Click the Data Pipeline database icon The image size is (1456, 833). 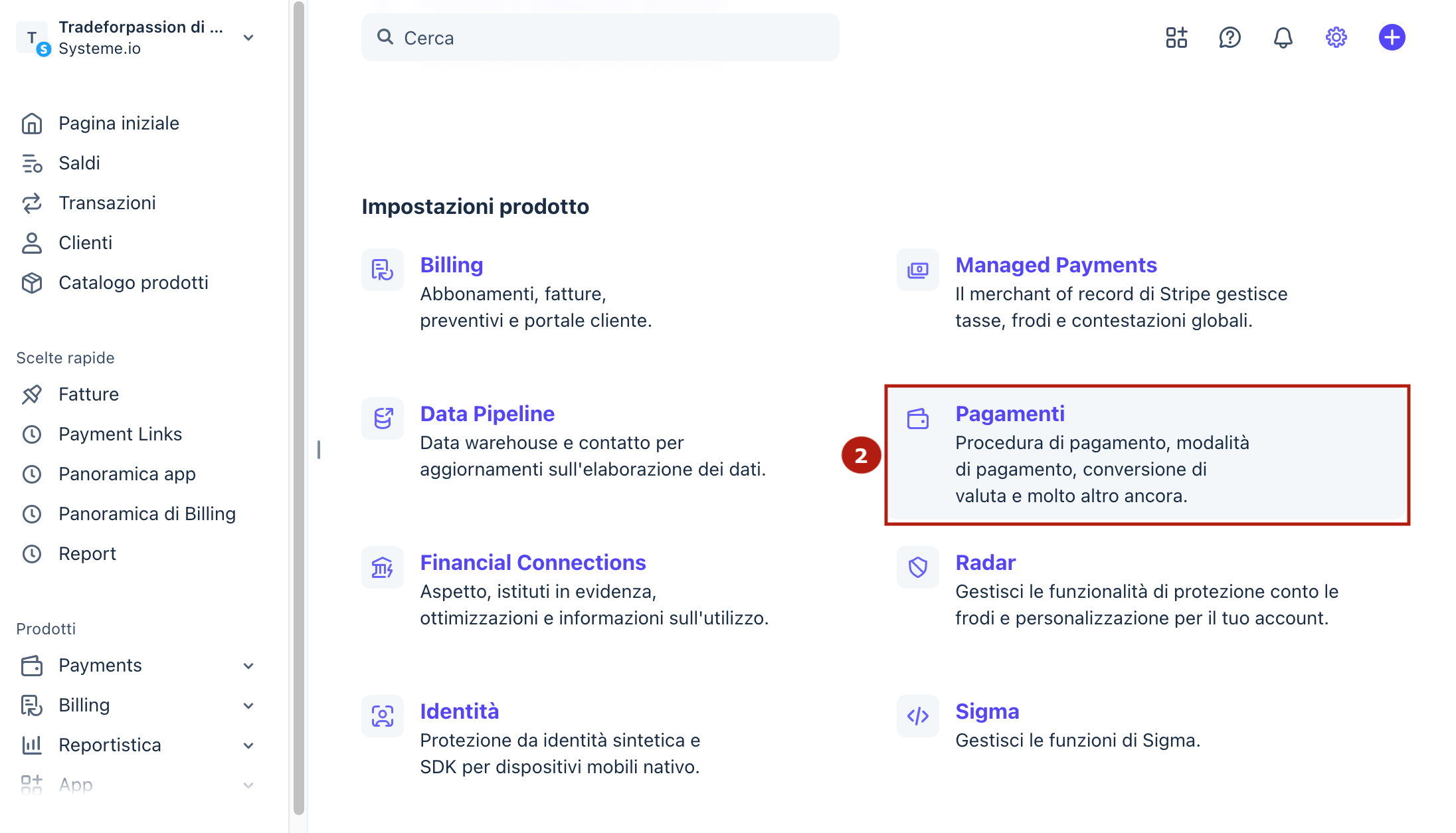click(x=383, y=418)
